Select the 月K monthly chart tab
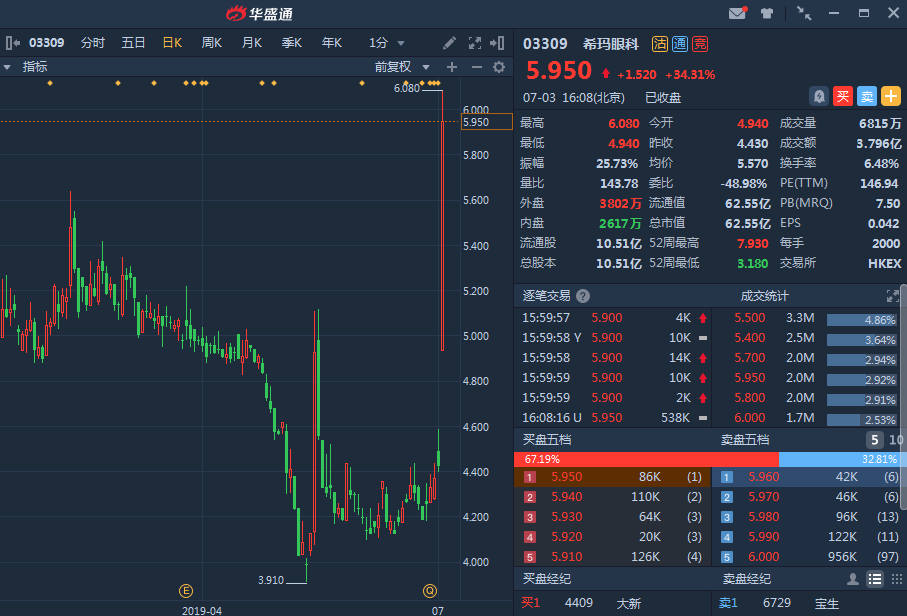 (x=252, y=43)
